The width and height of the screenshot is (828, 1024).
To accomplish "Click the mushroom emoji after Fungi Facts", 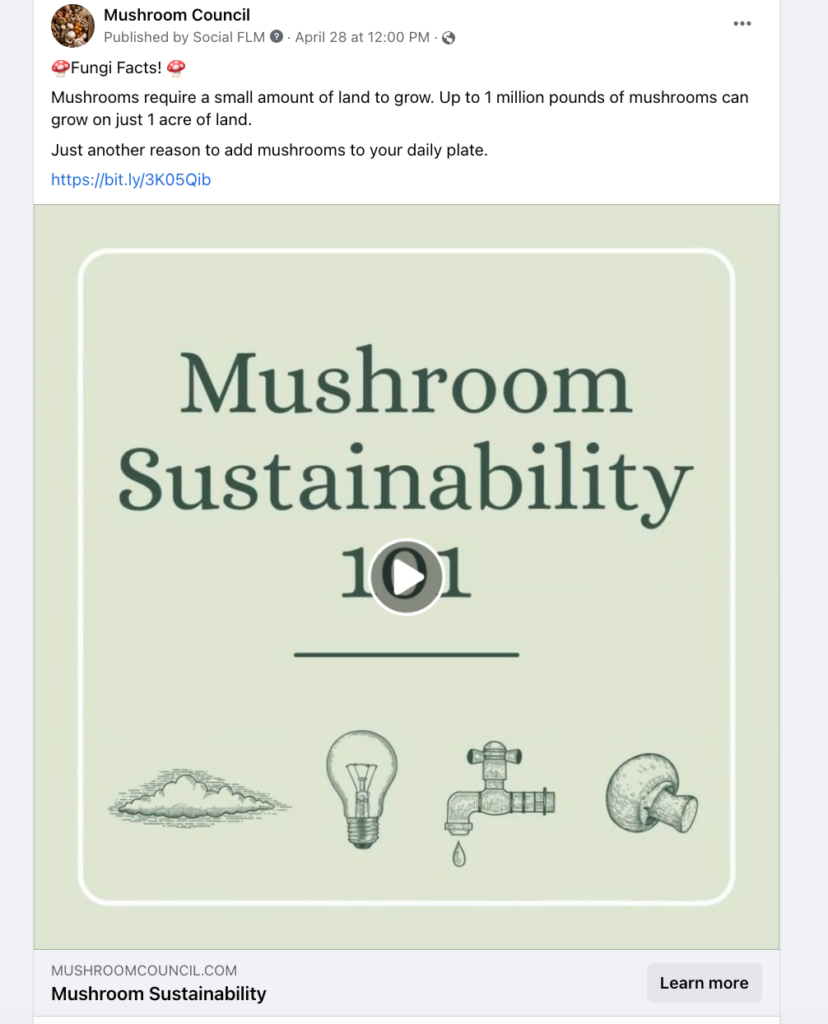I will pyautogui.click(x=176, y=68).
